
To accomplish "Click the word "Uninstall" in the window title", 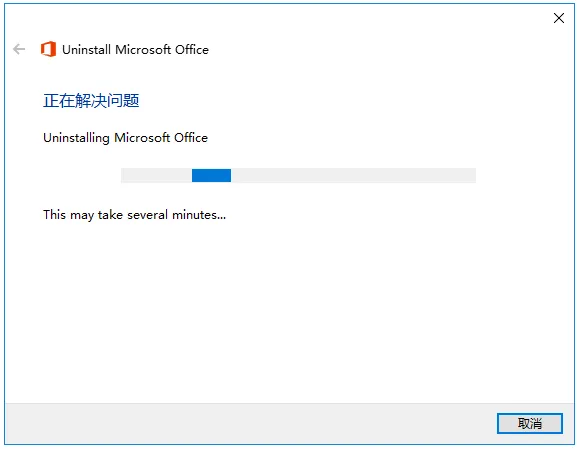I will tap(86, 50).
